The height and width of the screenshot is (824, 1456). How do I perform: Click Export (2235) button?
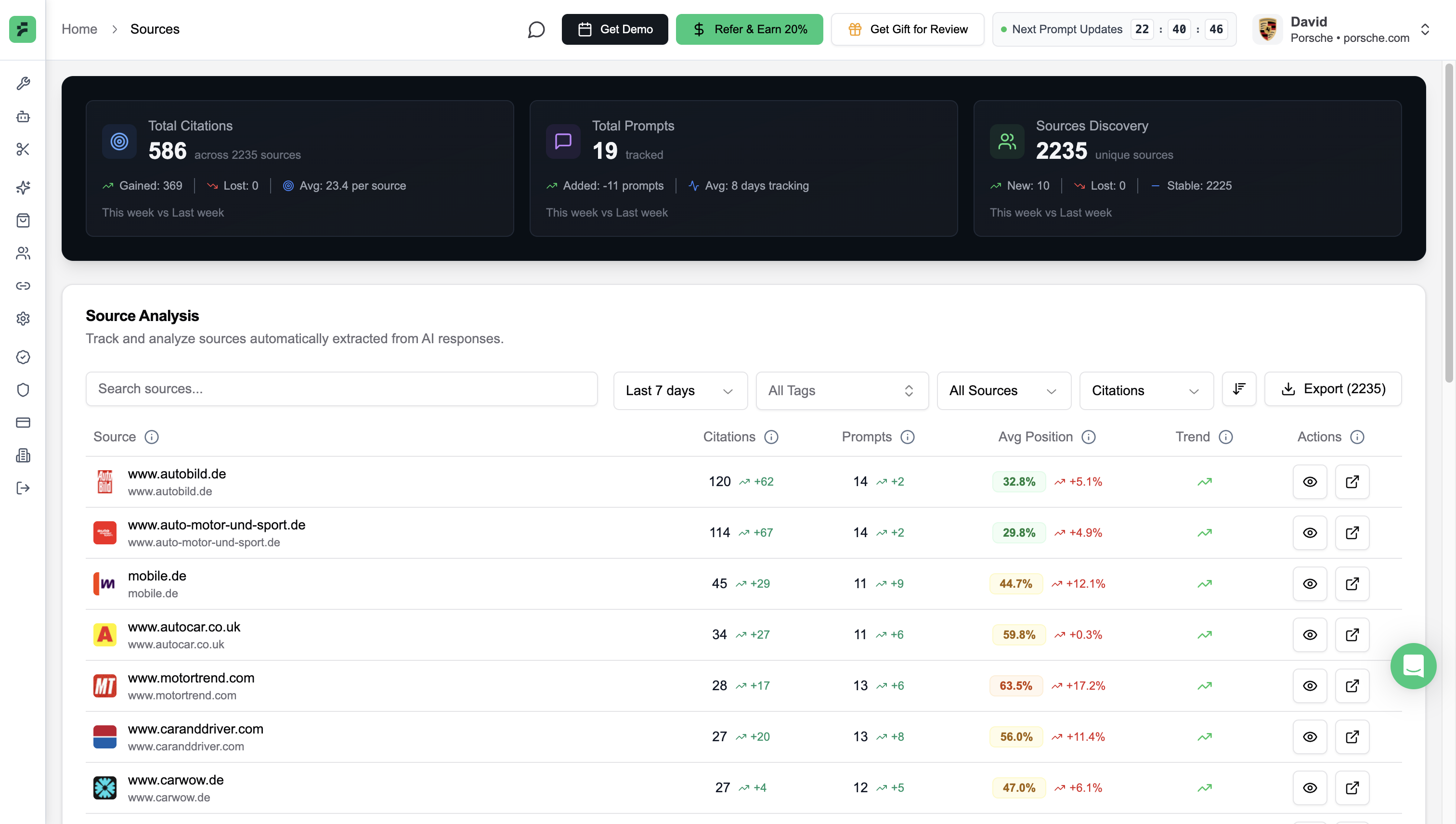pyautogui.click(x=1332, y=389)
